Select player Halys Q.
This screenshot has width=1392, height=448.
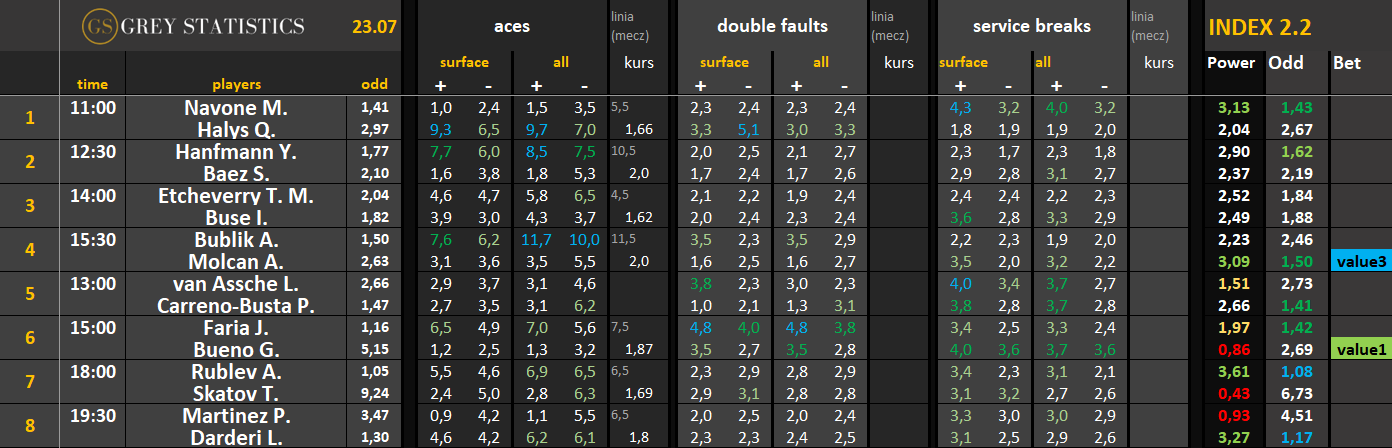click(236, 129)
